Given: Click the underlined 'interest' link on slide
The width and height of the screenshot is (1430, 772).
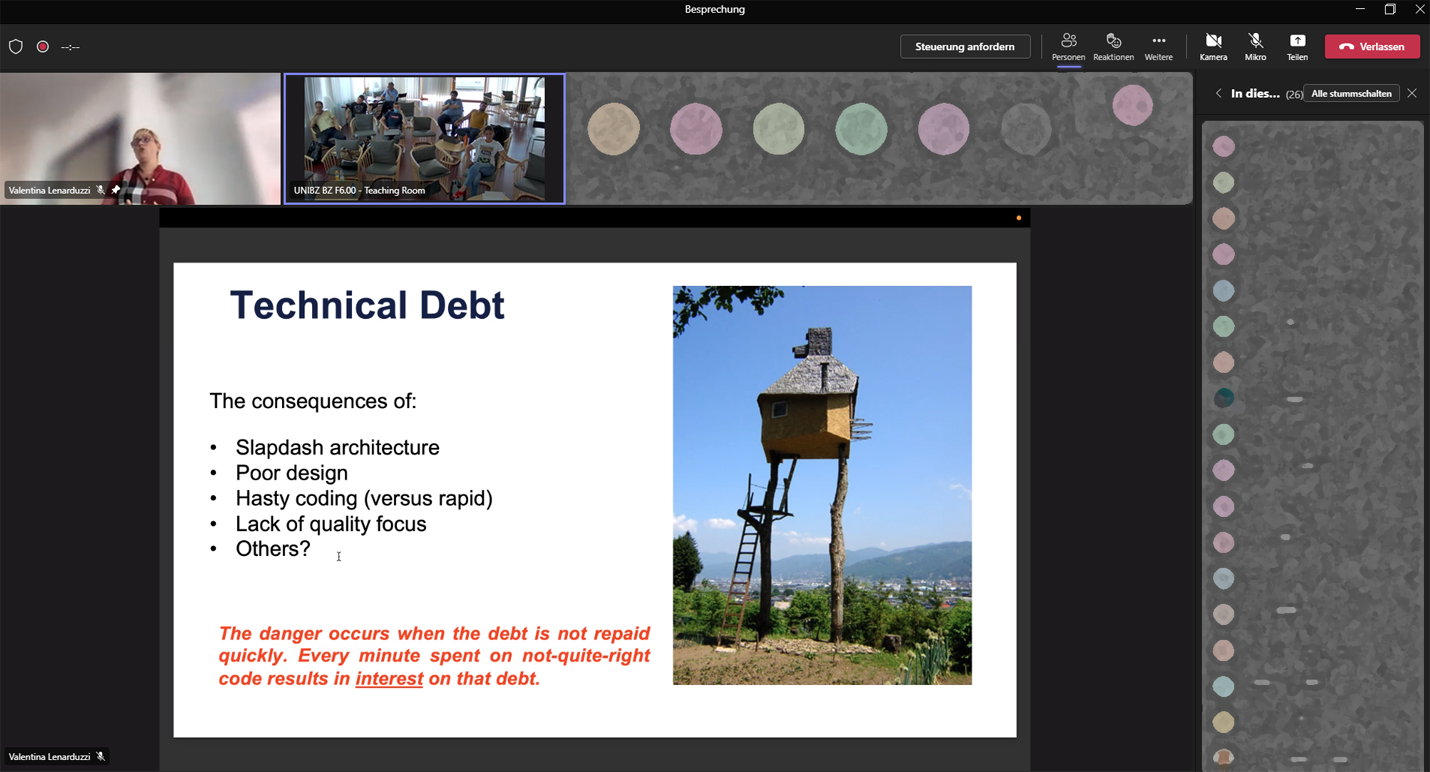Looking at the screenshot, I should (389, 679).
